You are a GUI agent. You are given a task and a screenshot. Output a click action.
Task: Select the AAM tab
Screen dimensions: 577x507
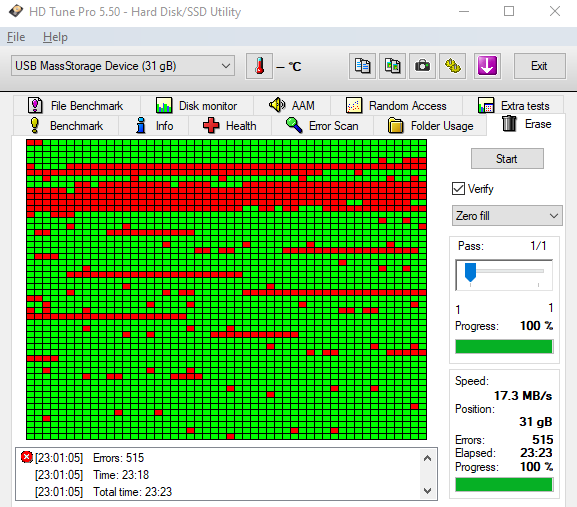(292, 106)
